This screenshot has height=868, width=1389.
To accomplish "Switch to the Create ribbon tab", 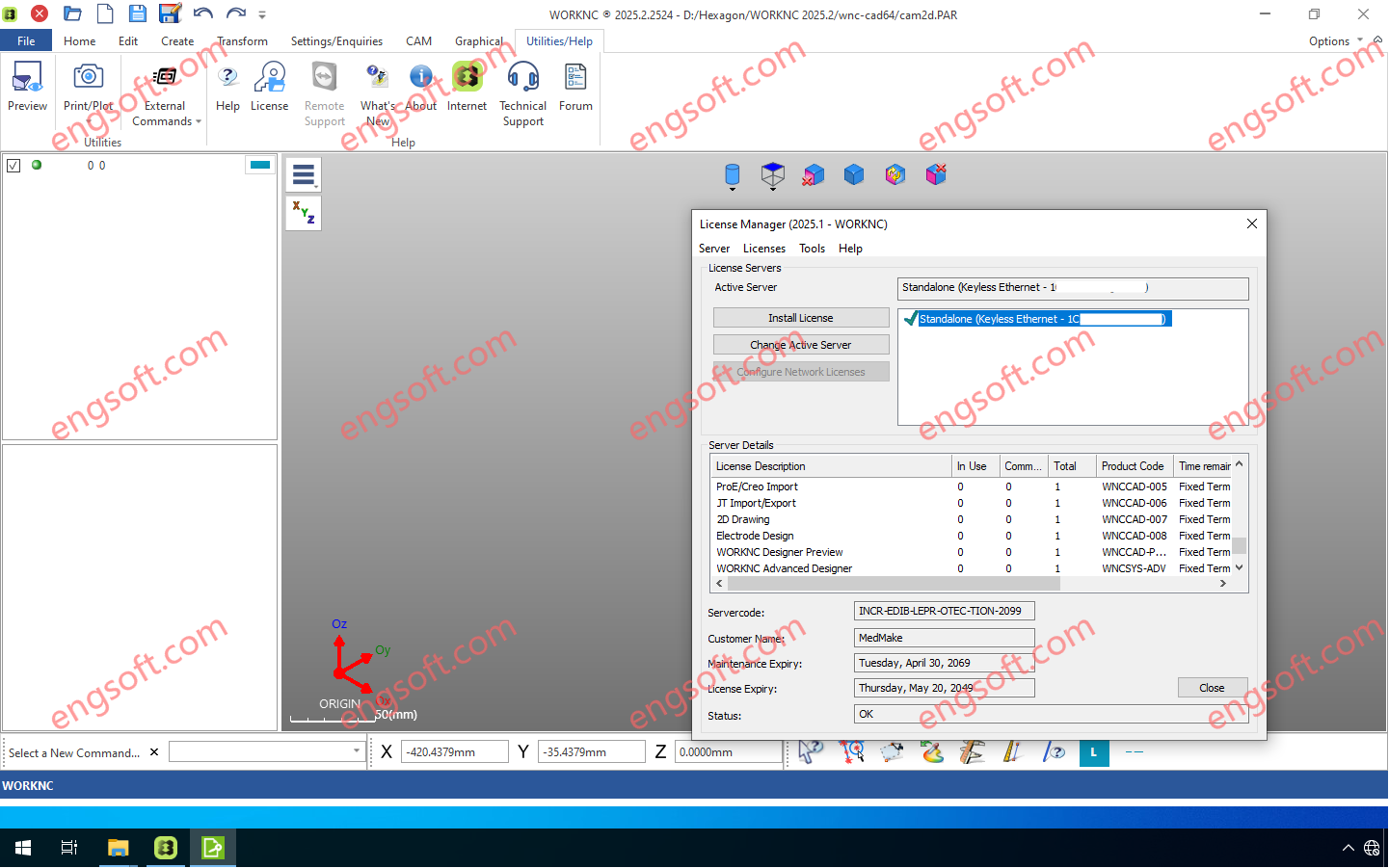I will pyautogui.click(x=177, y=41).
